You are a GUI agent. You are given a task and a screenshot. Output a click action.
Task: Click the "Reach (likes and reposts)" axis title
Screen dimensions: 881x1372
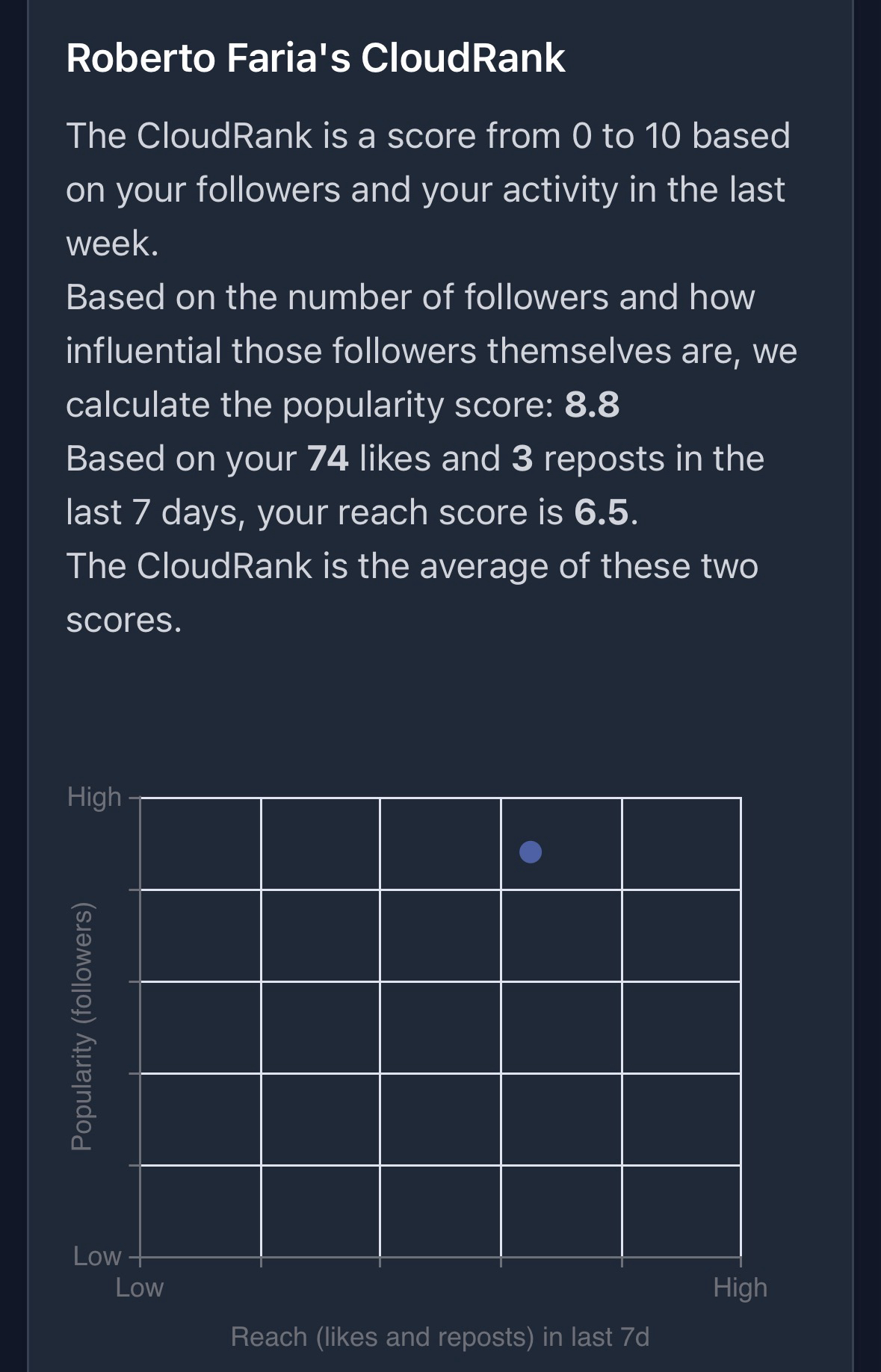click(x=439, y=1337)
